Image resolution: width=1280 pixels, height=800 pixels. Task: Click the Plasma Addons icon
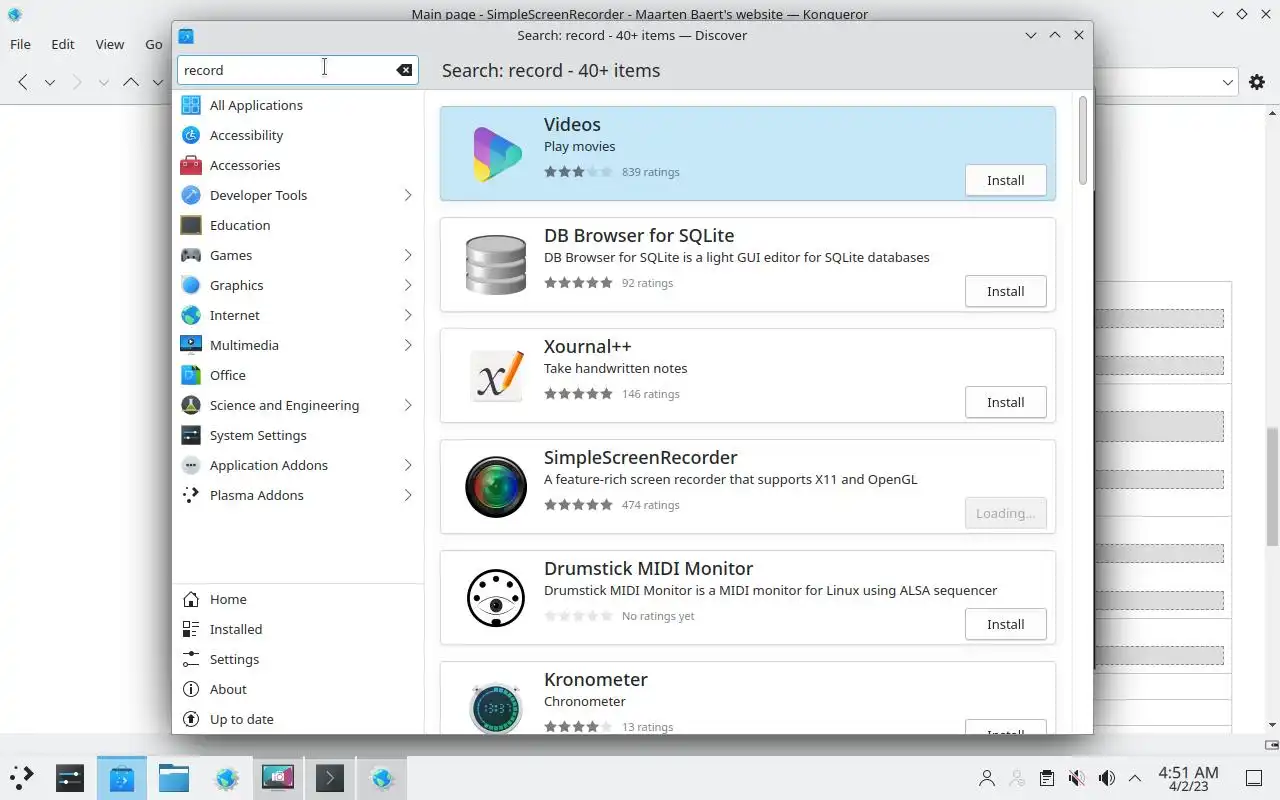[x=191, y=495]
